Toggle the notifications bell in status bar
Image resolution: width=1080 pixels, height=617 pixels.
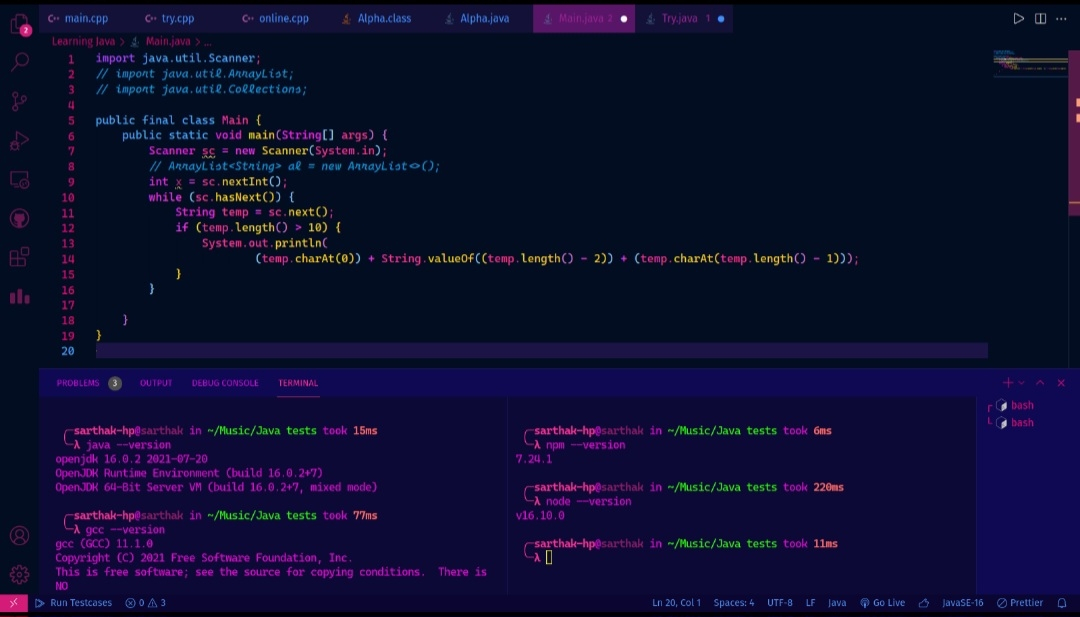pos(1062,603)
